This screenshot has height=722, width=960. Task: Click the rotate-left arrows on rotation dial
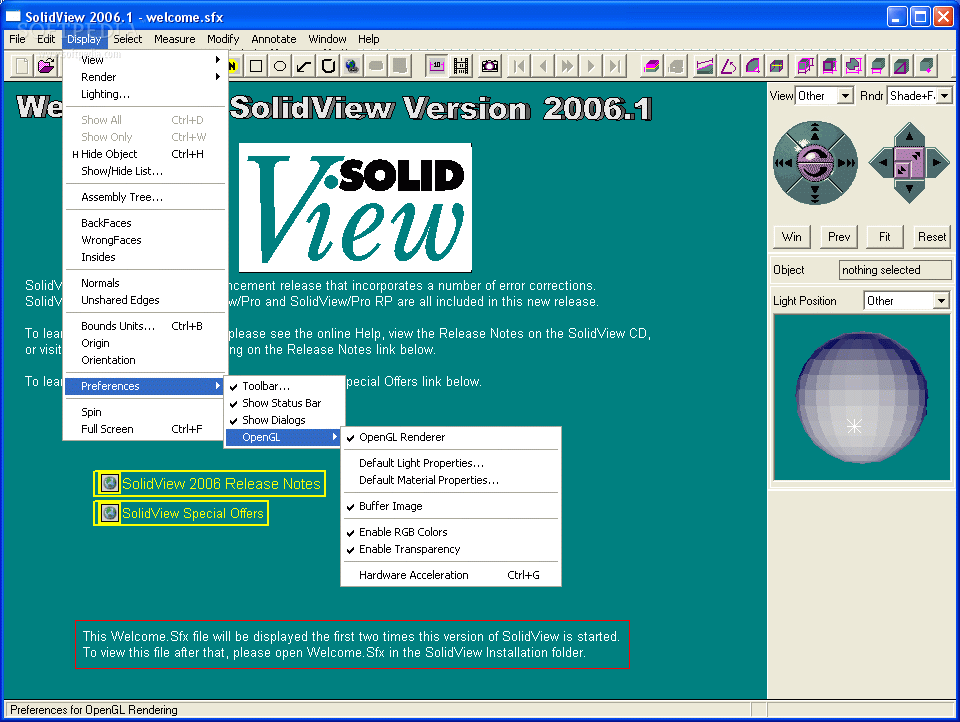point(784,163)
